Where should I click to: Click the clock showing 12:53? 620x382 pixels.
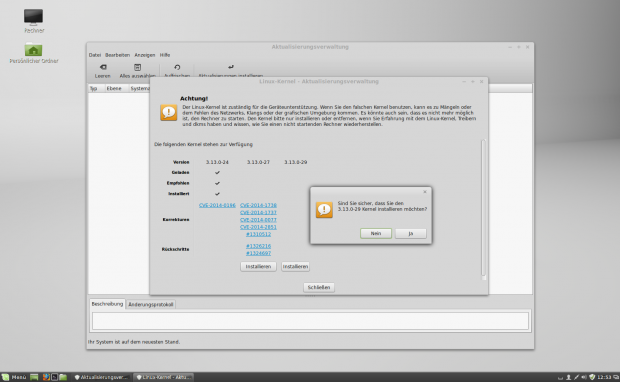point(604,377)
